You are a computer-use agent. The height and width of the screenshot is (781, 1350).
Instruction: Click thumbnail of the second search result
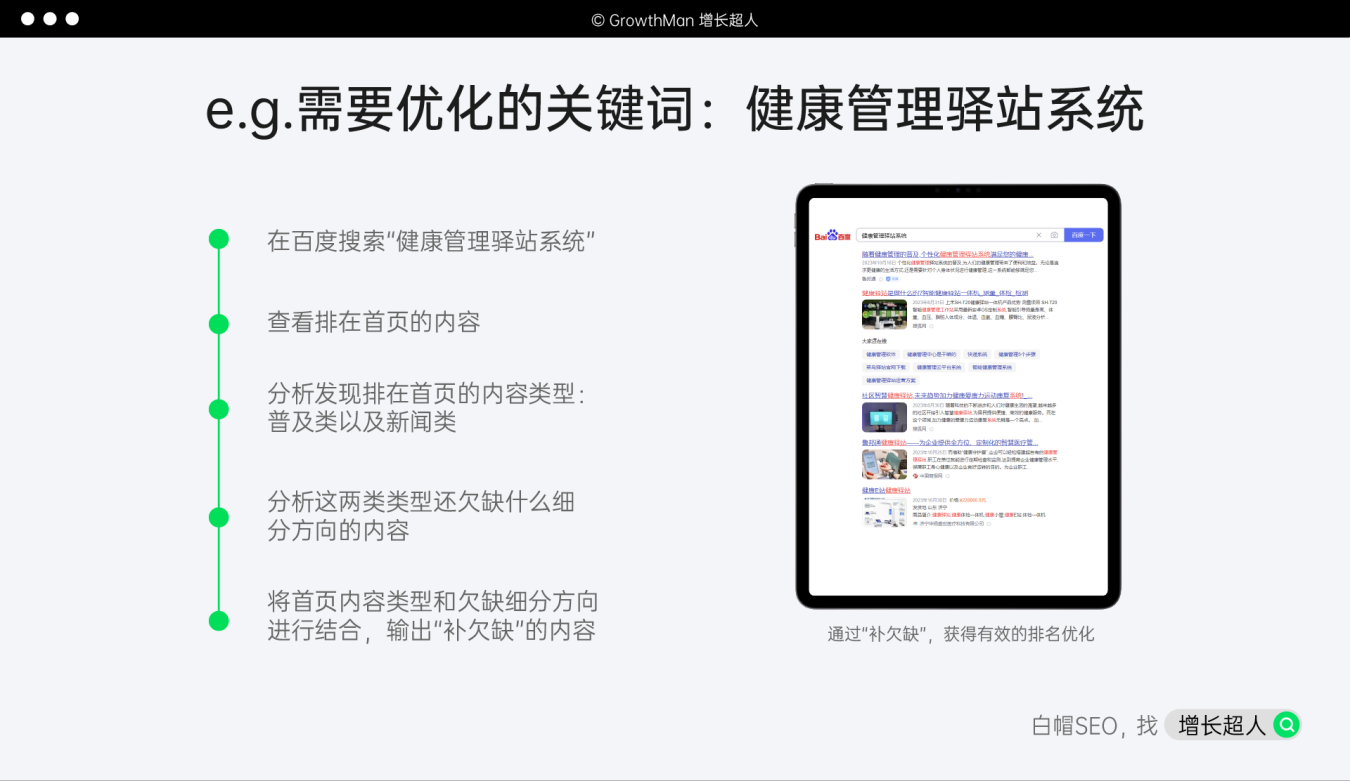coord(884,314)
